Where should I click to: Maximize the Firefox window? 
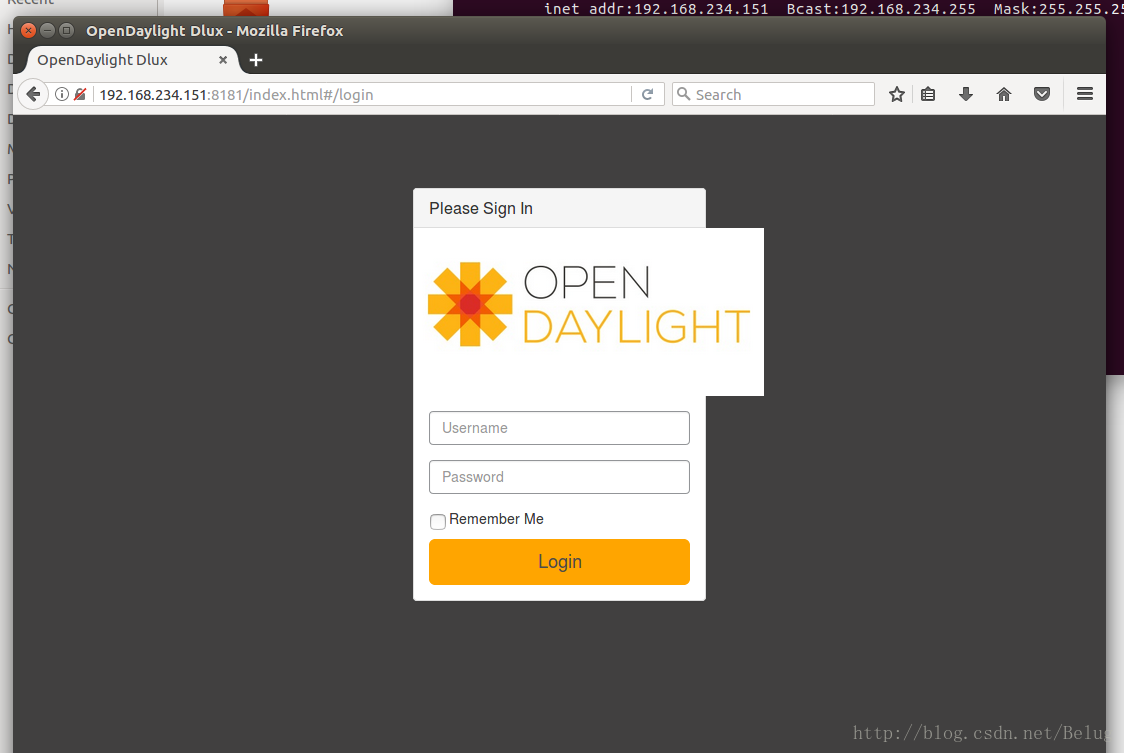(x=67, y=30)
